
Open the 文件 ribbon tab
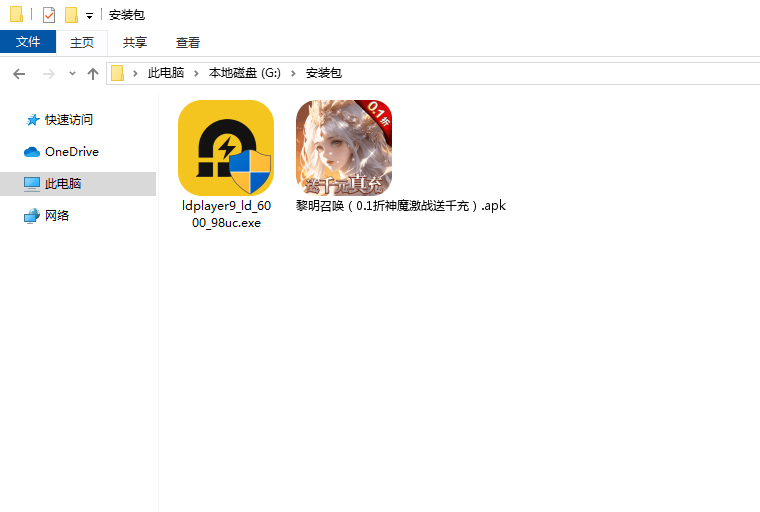(x=28, y=42)
